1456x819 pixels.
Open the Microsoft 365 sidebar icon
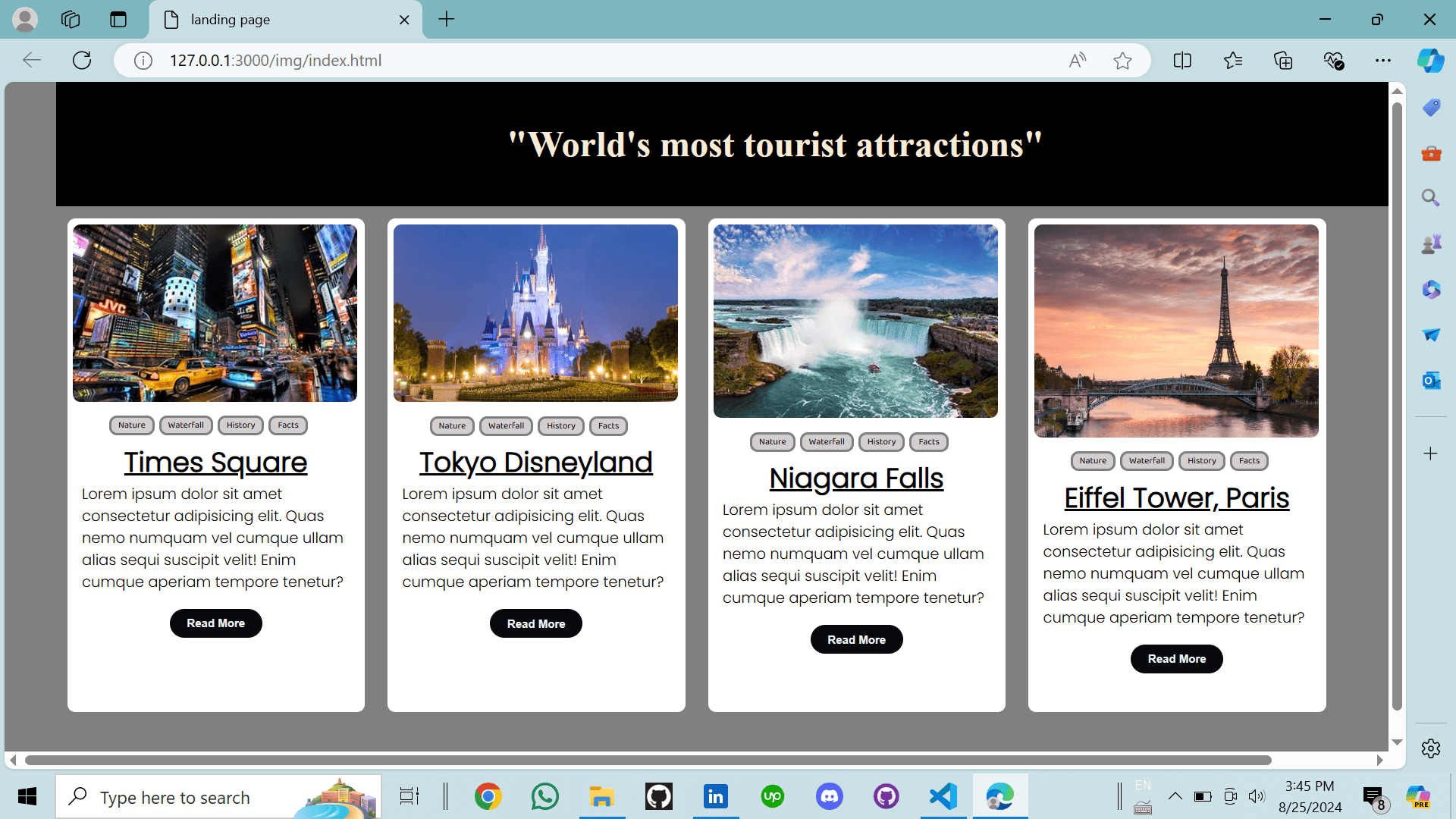pyautogui.click(x=1431, y=289)
